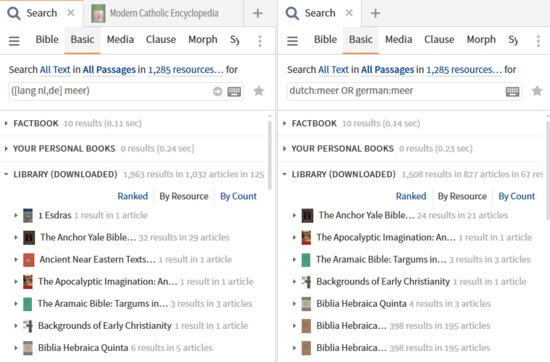Screen dimensions: 550x362
Task: Click the right search keyboard icon
Action: (512, 92)
